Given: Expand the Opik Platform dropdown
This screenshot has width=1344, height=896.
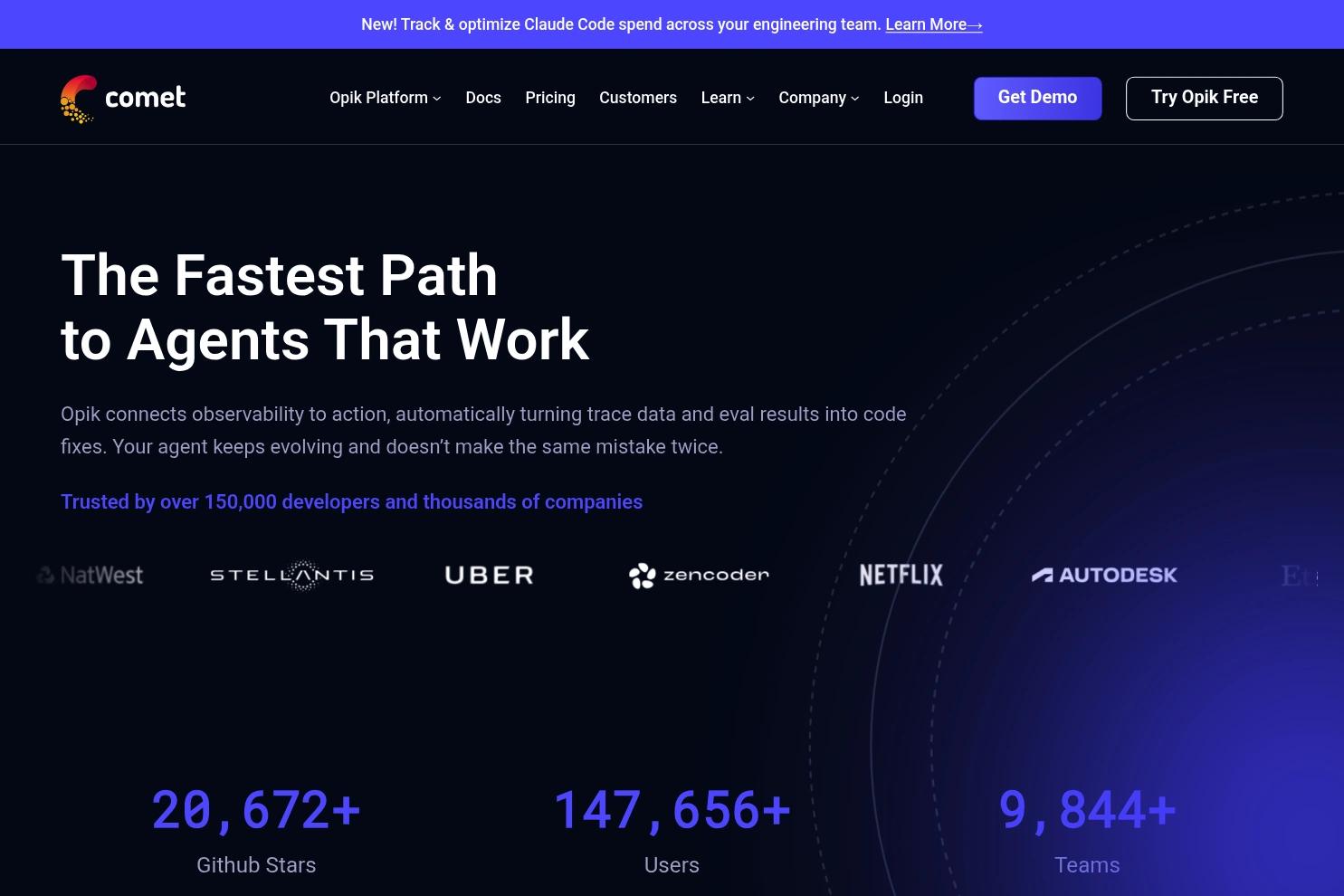Looking at the screenshot, I should tap(386, 98).
